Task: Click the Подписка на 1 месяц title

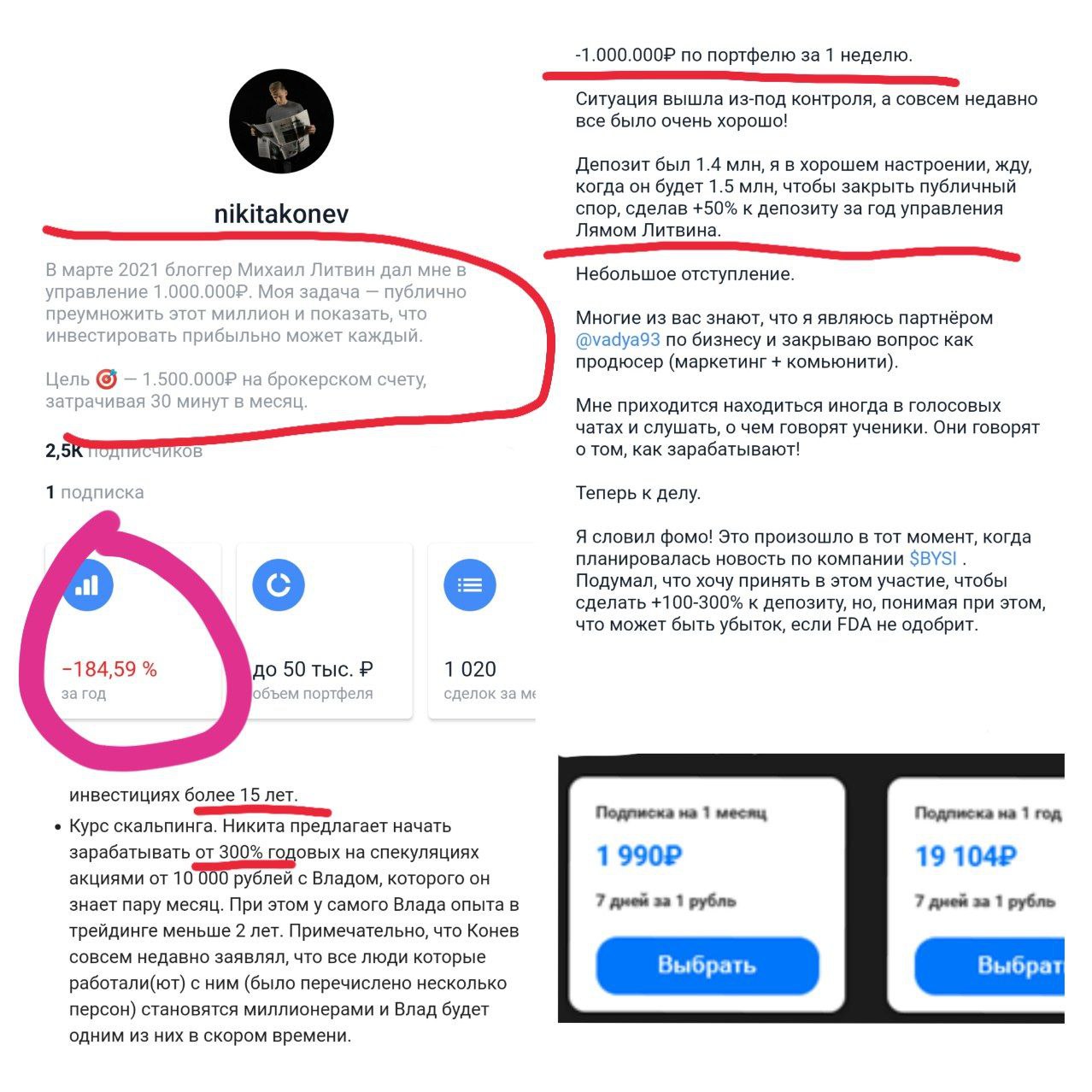Action: pyautogui.click(x=681, y=813)
